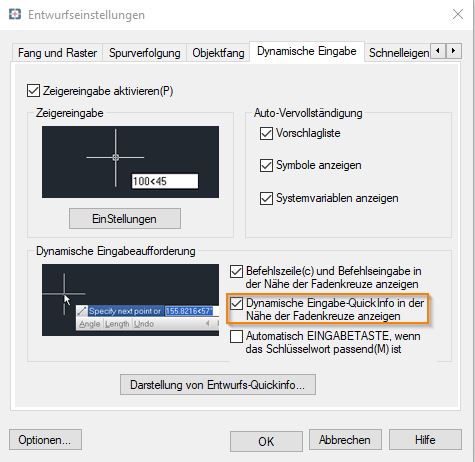
Task: Open the Schnelleigenschaften tab
Action: 399,53
